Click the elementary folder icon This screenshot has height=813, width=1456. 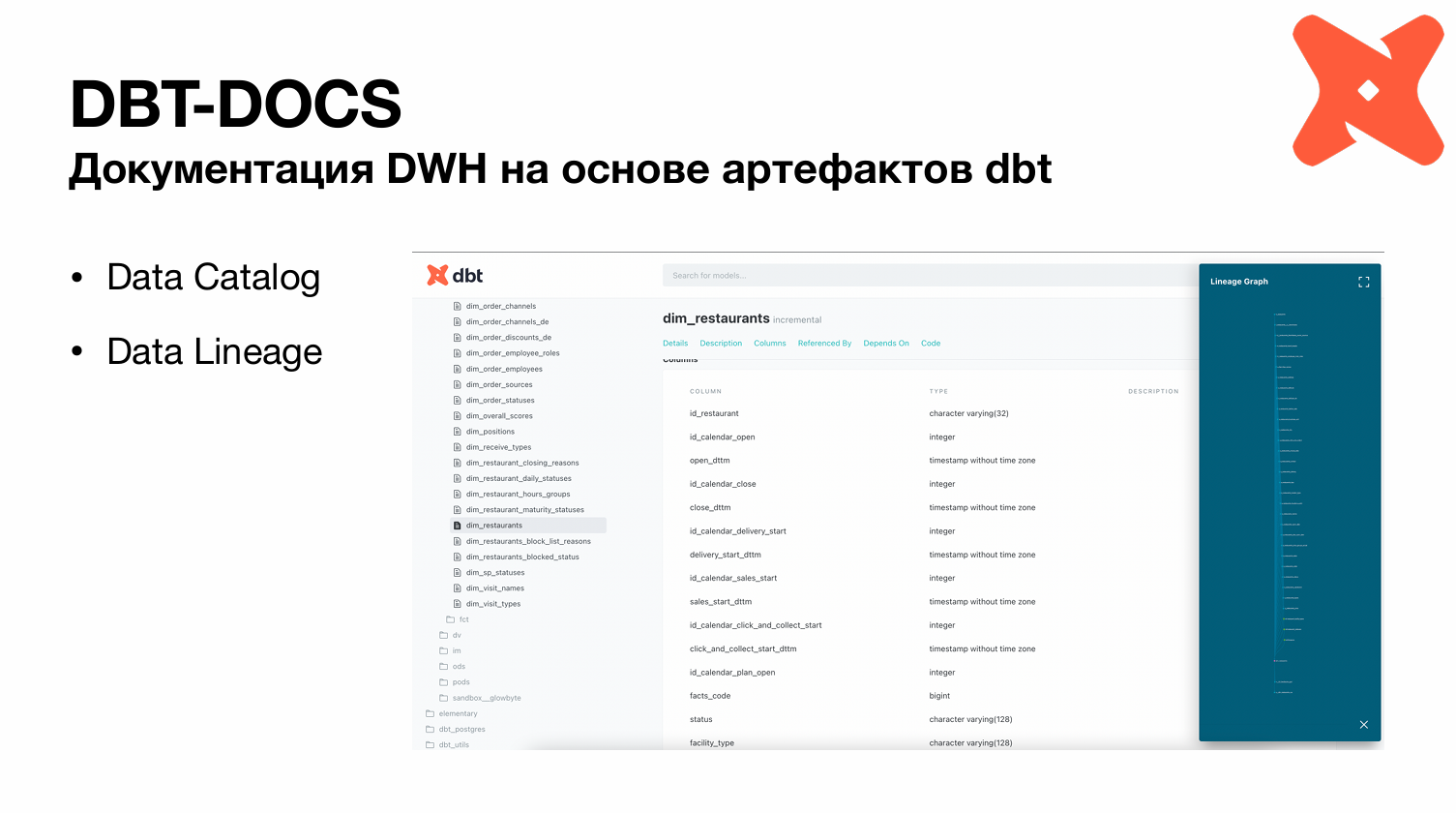(x=431, y=714)
